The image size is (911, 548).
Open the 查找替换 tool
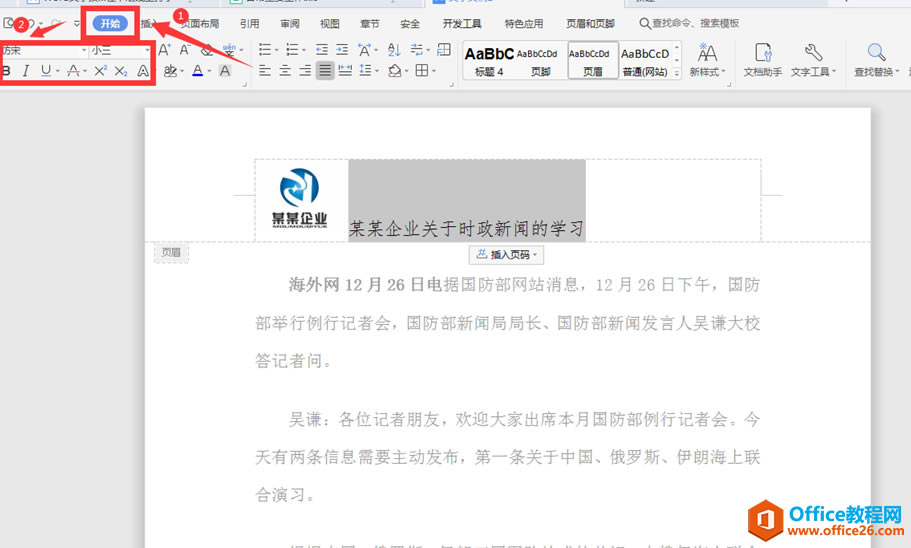tap(876, 61)
